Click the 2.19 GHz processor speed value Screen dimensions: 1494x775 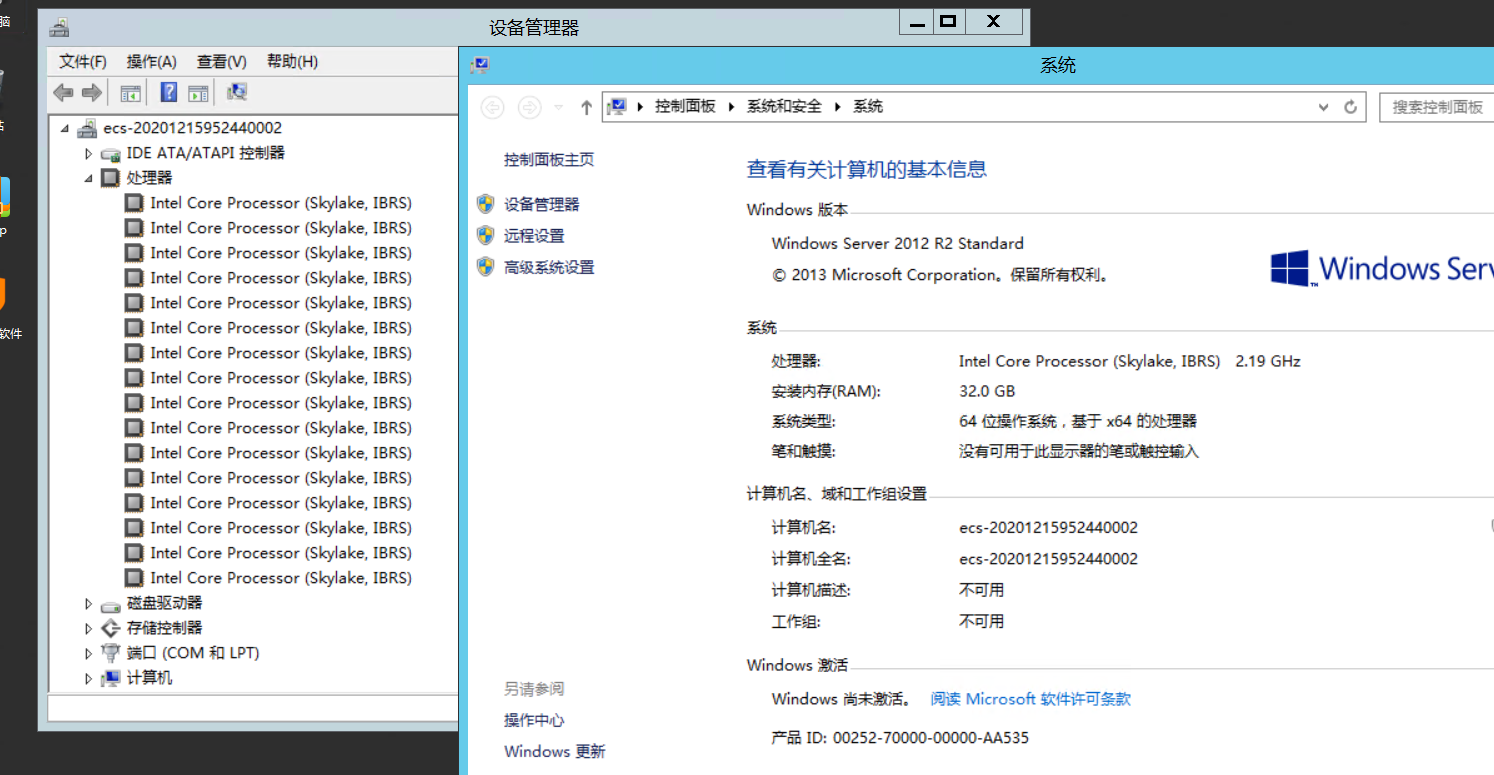coord(1268,361)
